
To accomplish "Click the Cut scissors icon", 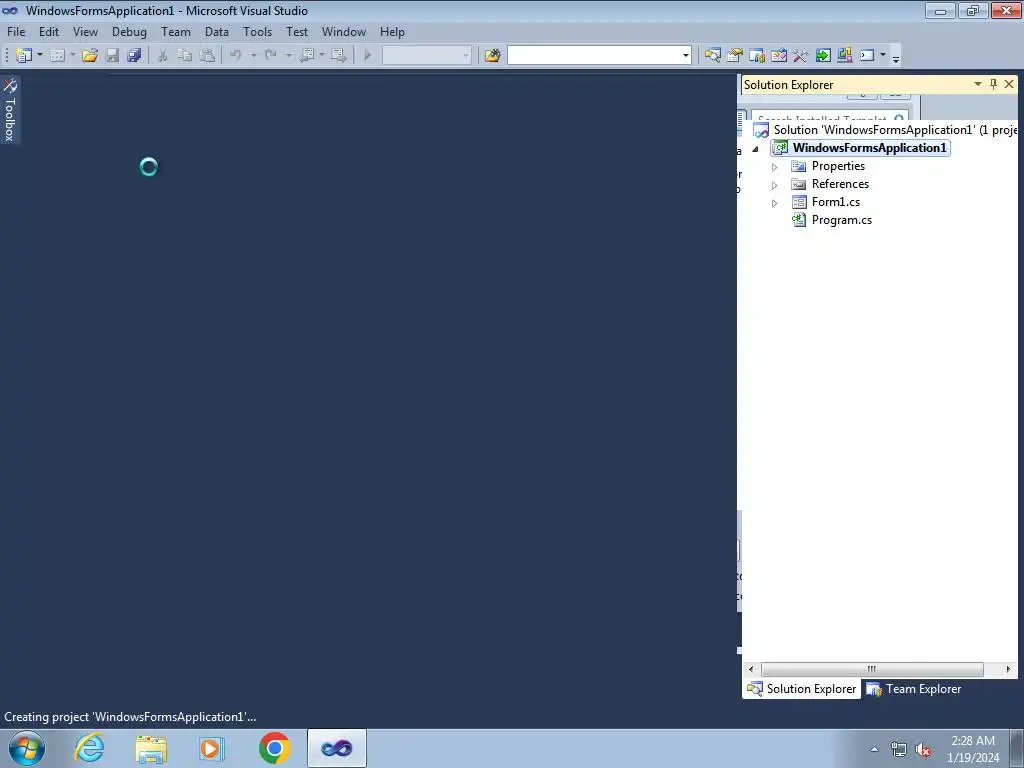I will point(163,56).
